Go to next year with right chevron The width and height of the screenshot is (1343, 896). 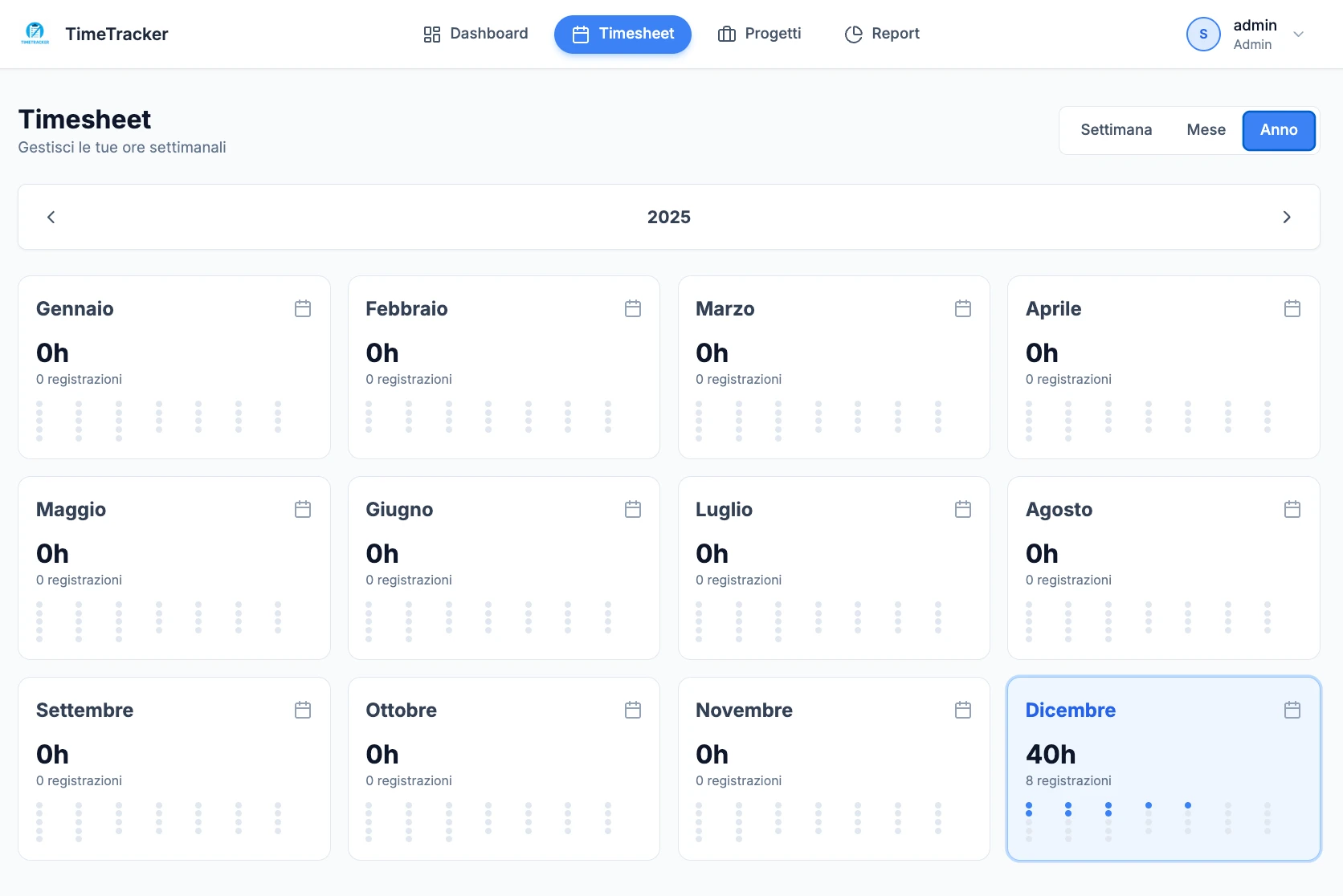[1287, 217]
